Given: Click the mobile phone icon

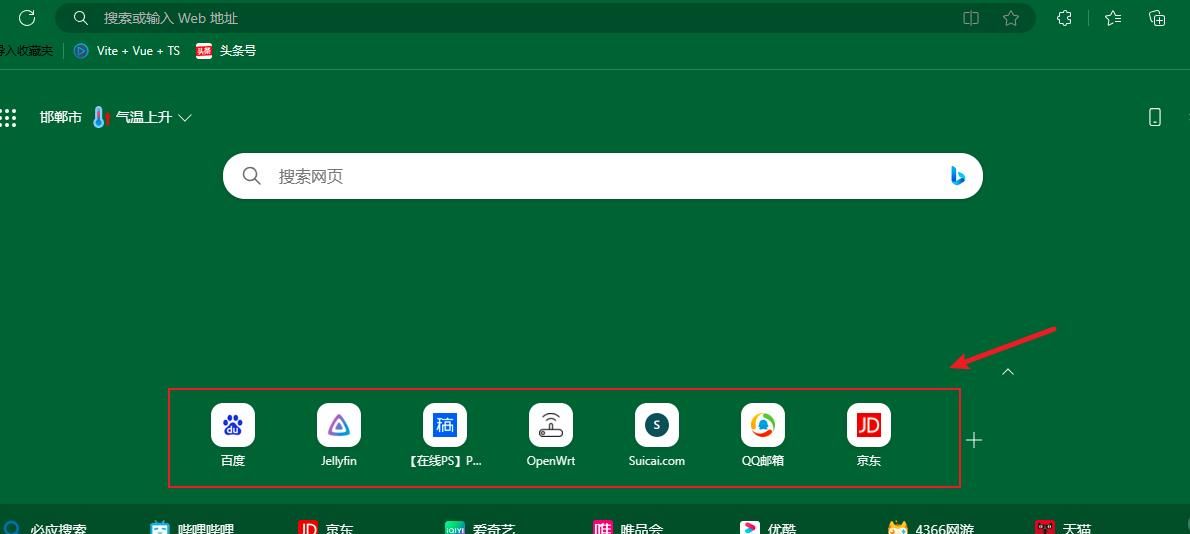Looking at the screenshot, I should [1154, 117].
